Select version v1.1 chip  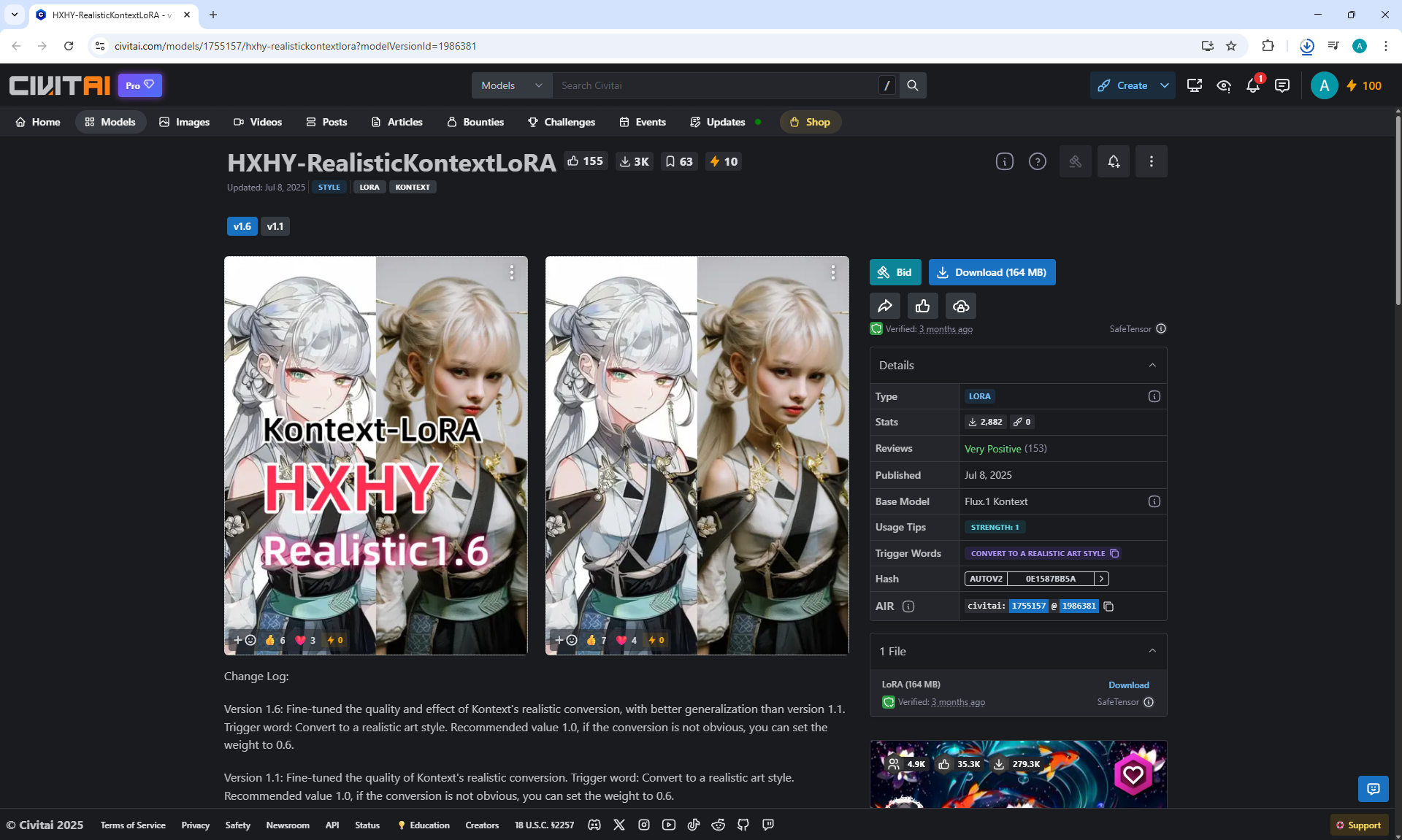pos(275,226)
